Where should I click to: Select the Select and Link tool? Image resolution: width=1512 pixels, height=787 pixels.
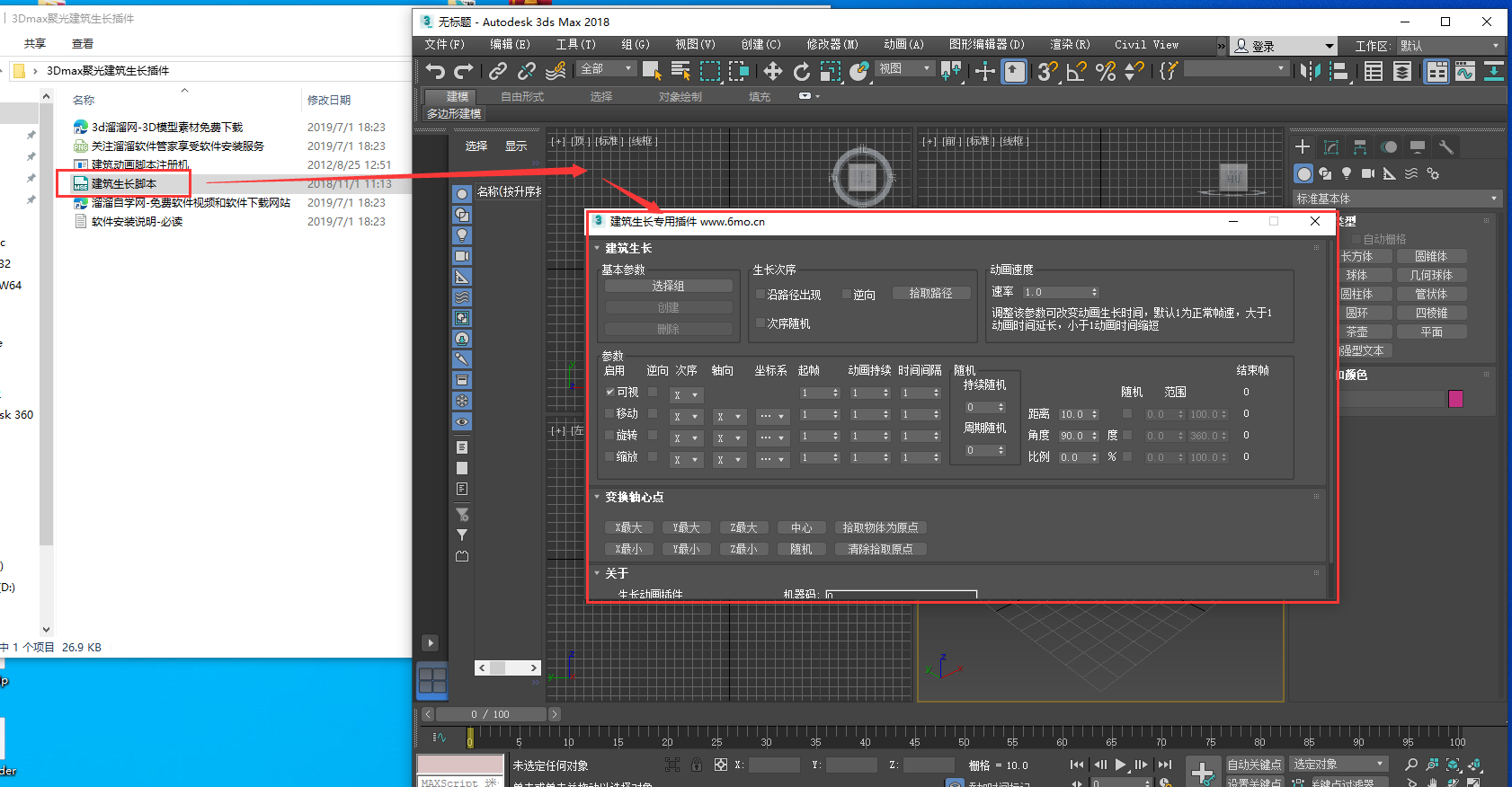(x=497, y=71)
